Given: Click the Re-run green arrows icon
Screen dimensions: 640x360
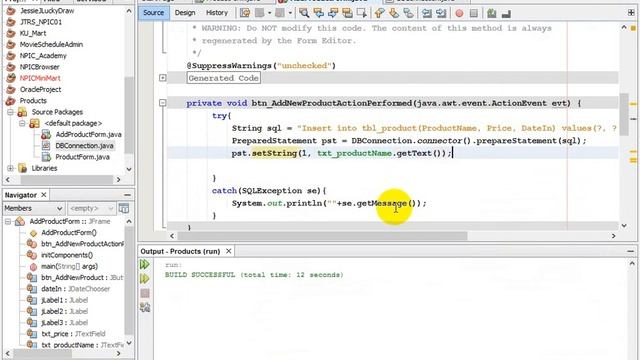Looking at the screenshot, I should (x=144, y=264).
